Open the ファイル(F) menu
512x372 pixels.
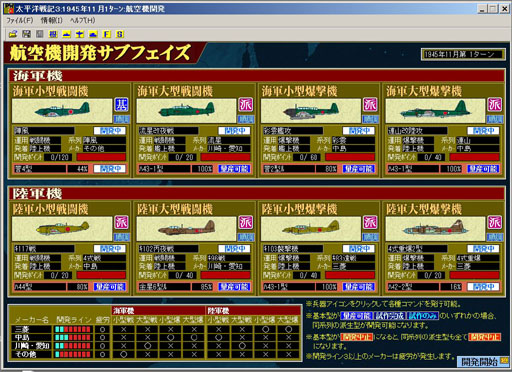pos(20,21)
